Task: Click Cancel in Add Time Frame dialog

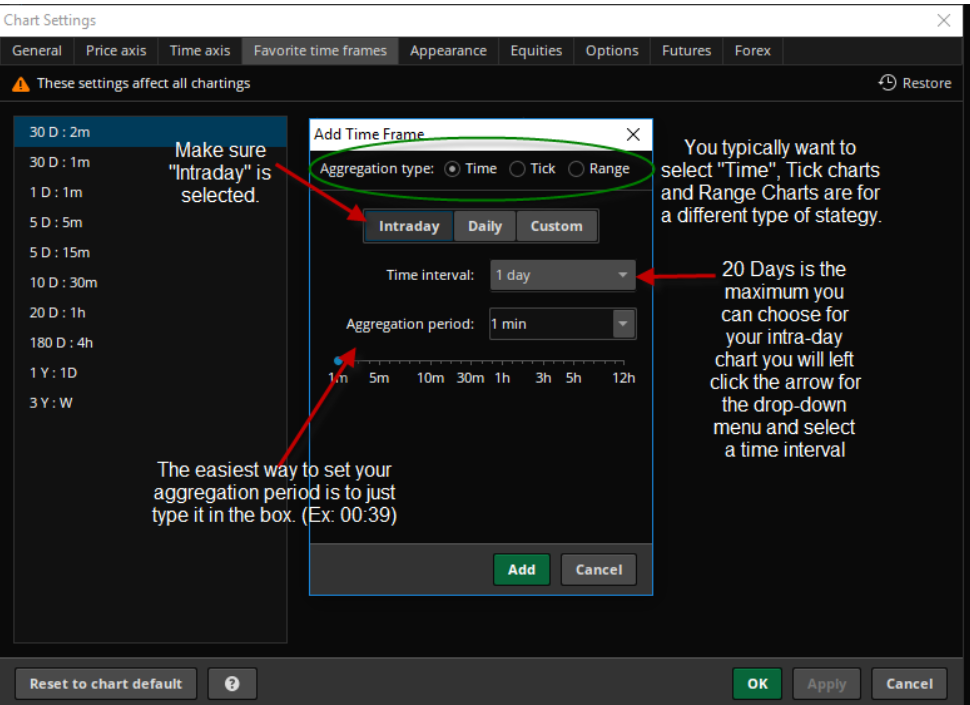Action: tap(599, 570)
